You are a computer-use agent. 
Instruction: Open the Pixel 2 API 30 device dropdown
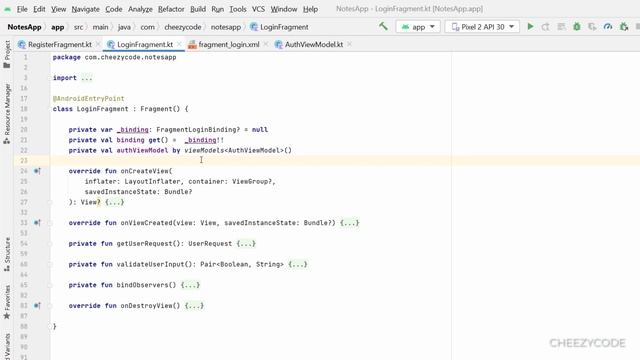coord(482,27)
